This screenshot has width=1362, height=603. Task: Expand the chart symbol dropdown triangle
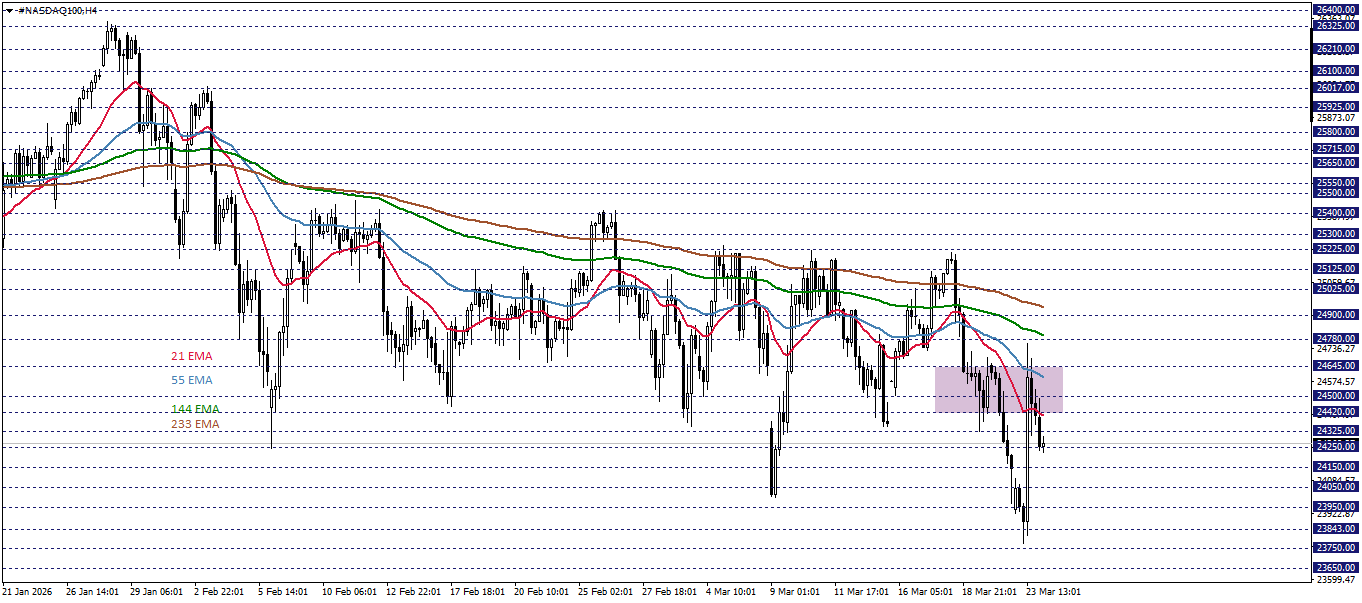point(9,9)
